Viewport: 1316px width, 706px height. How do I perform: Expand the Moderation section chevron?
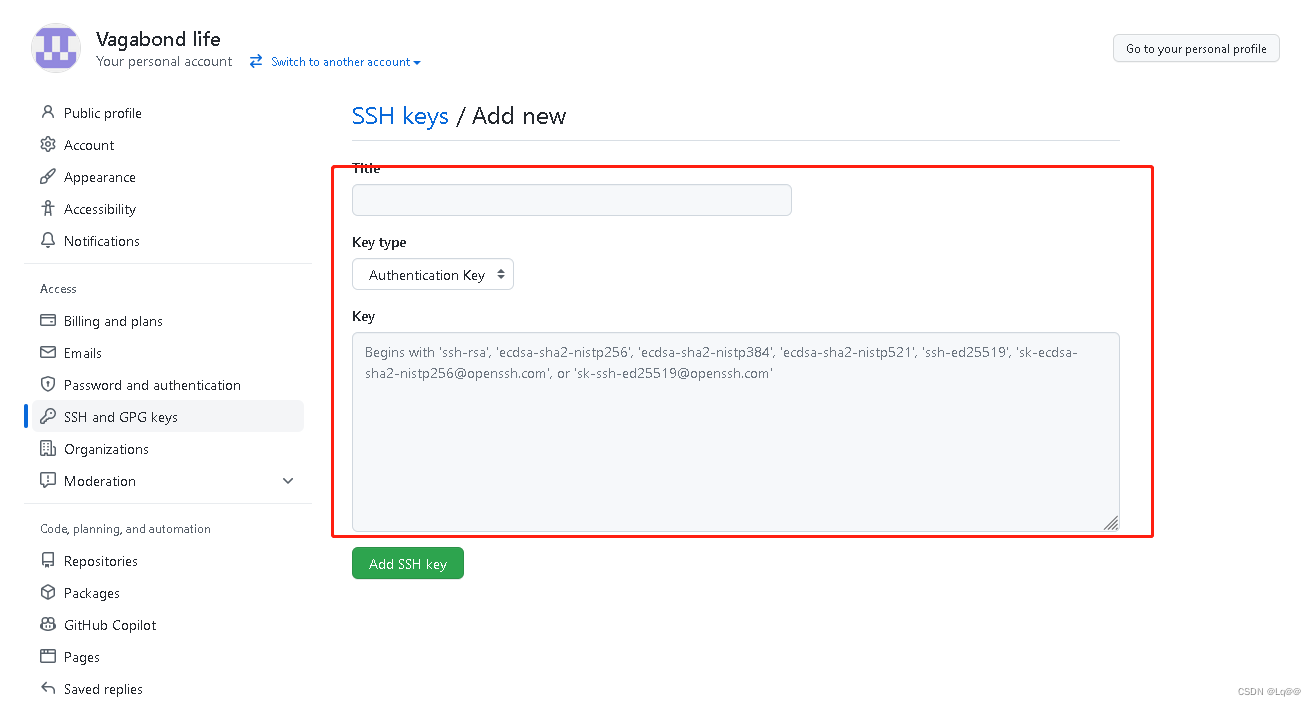click(x=288, y=481)
